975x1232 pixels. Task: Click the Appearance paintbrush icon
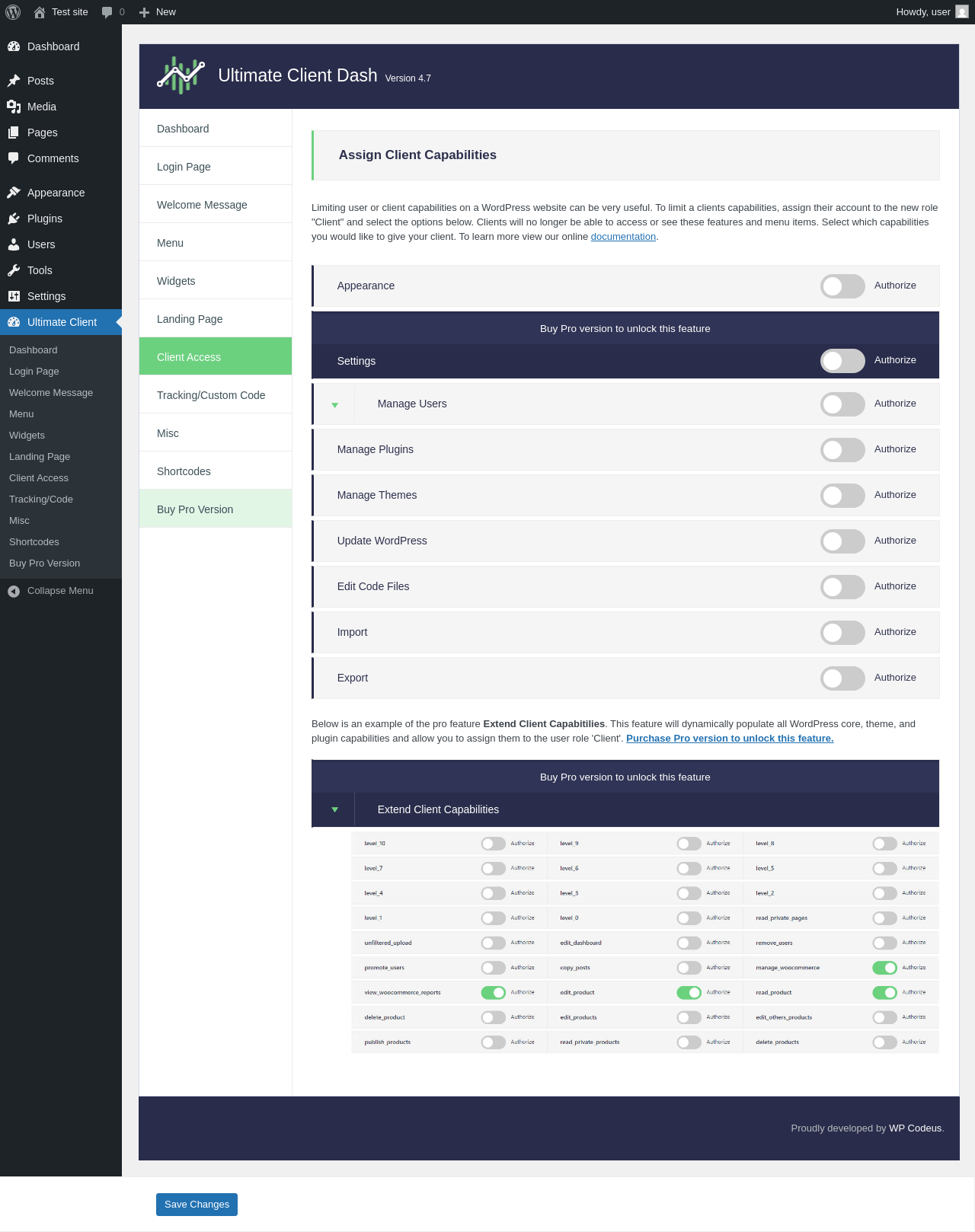click(x=14, y=193)
